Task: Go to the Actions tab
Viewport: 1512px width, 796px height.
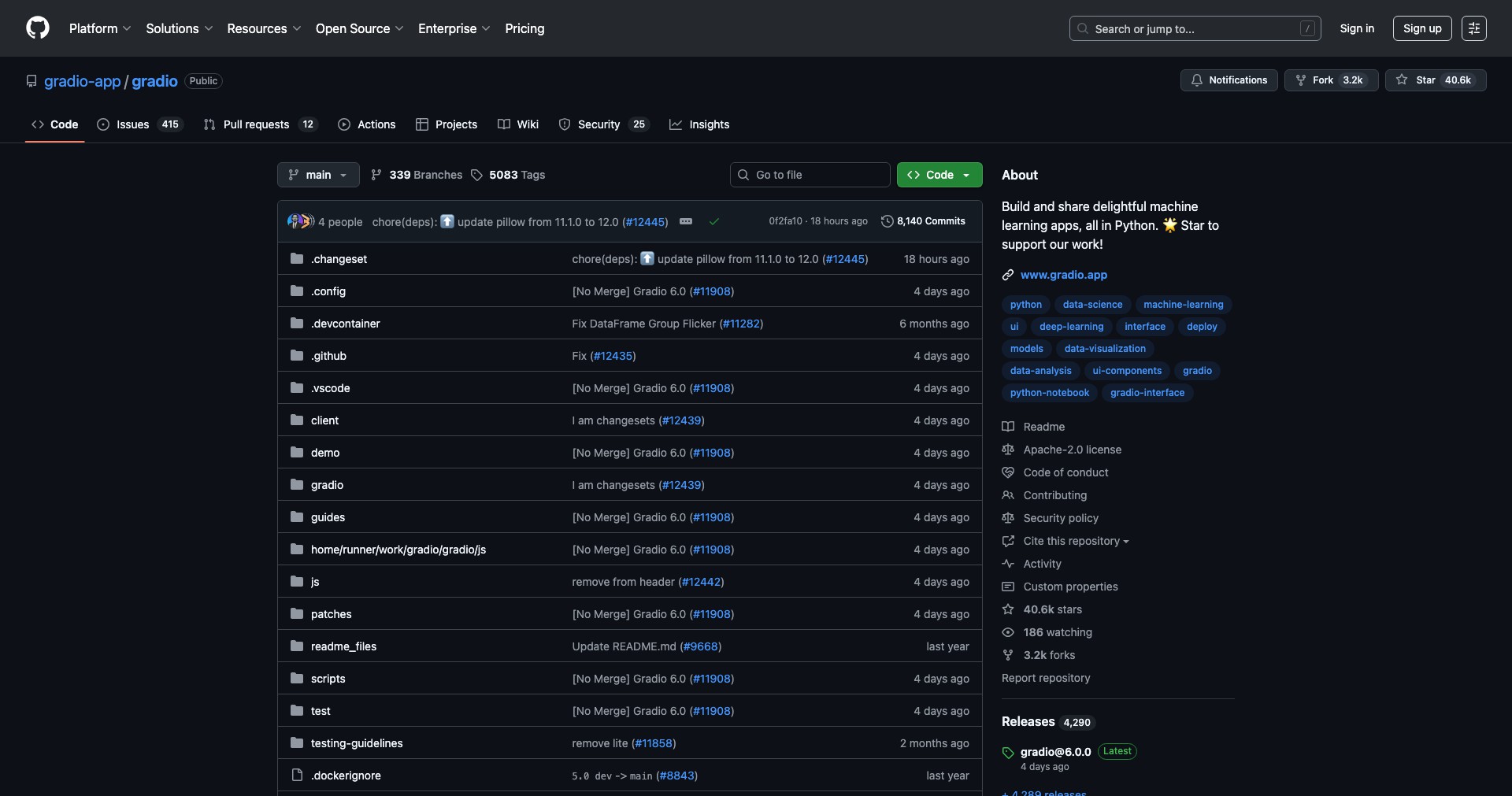Action: pyautogui.click(x=367, y=124)
